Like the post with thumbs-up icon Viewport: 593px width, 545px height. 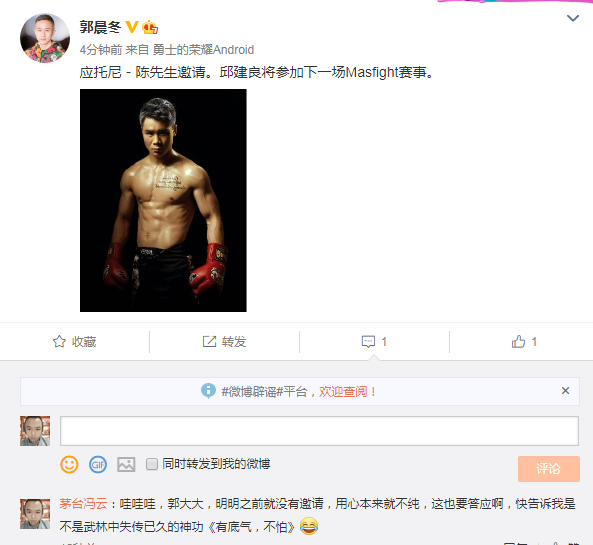518,342
